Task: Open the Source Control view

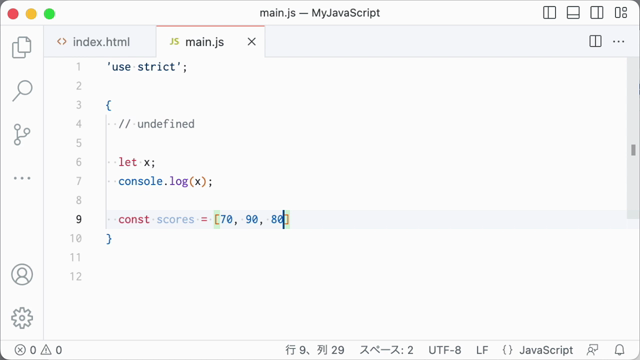Action: pyautogui.click(x=22, y=134)
